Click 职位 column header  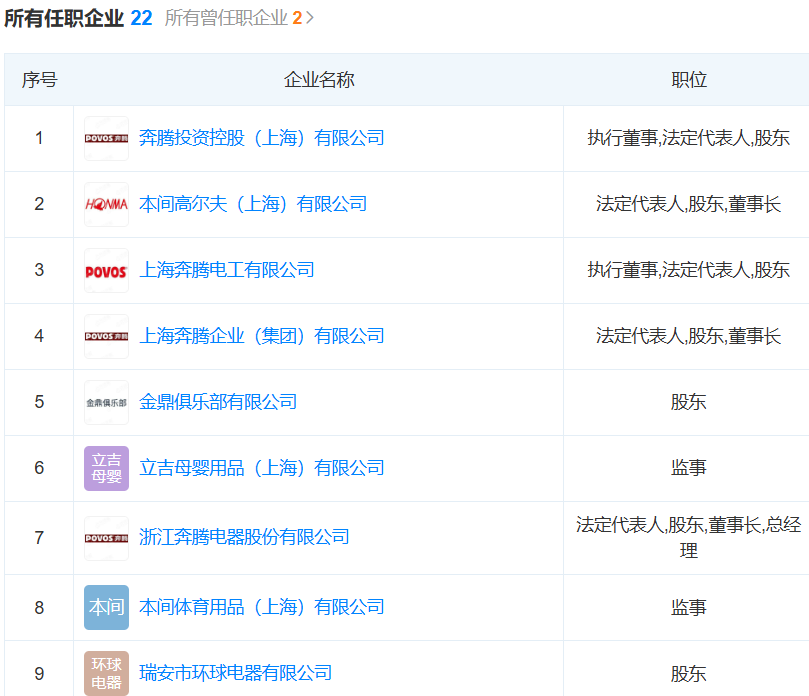pos(688,80)
